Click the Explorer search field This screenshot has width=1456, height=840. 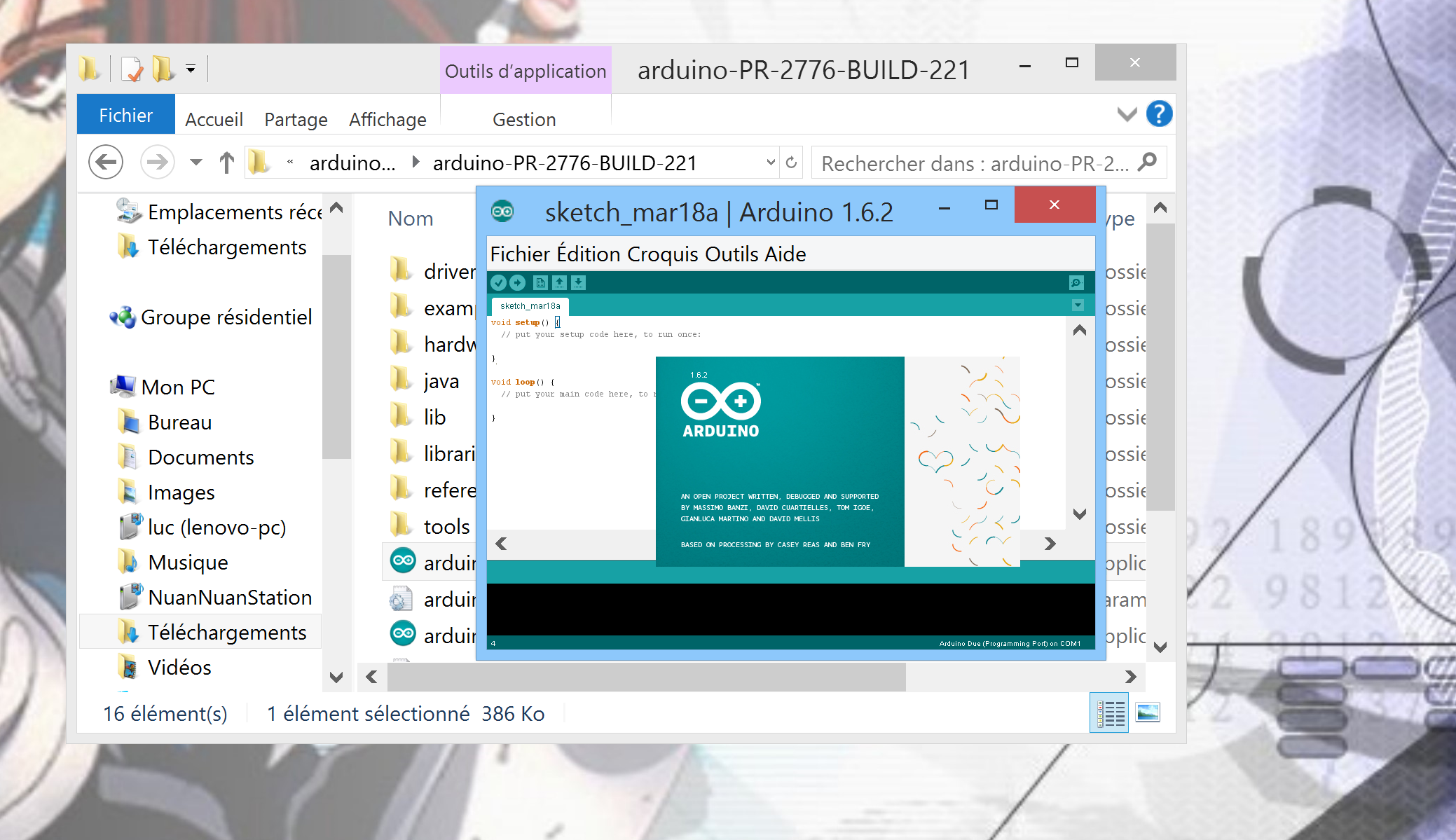pyautogui.click(x=989, y=163)
